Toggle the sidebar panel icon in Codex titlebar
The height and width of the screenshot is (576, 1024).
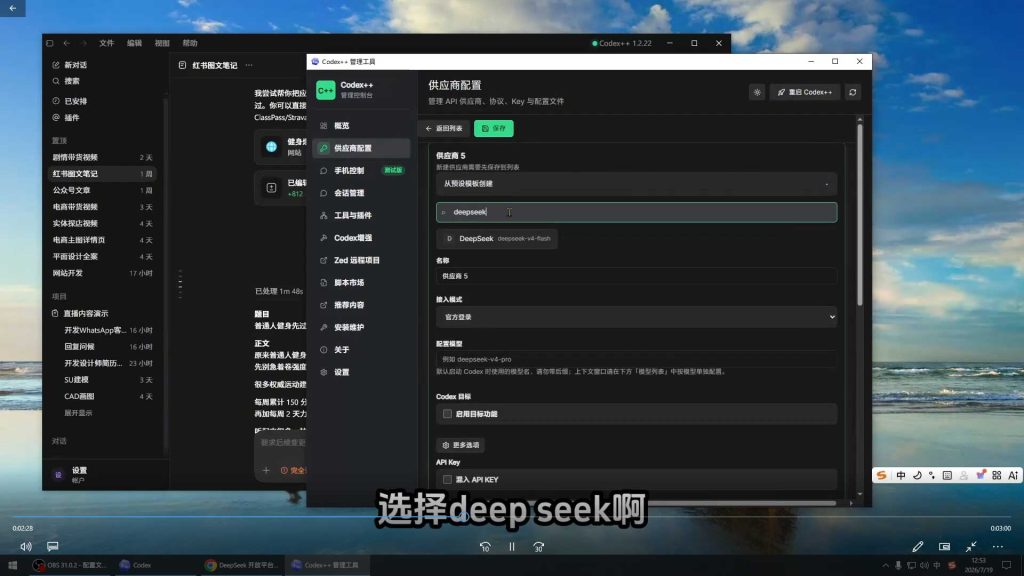coord(50,43)
